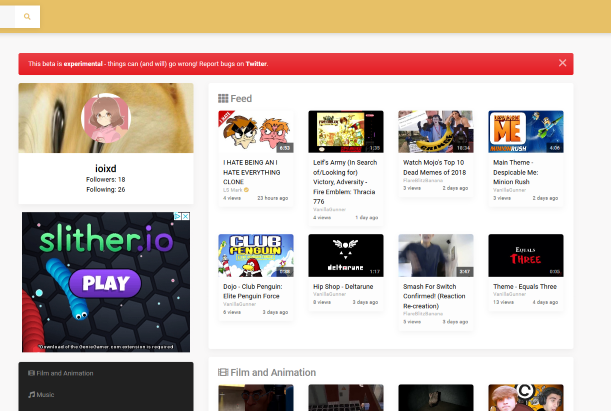Click the search magnifier icon
This screenshot has width=611, height=411.
pyautogui.click(x=27, y=16)
